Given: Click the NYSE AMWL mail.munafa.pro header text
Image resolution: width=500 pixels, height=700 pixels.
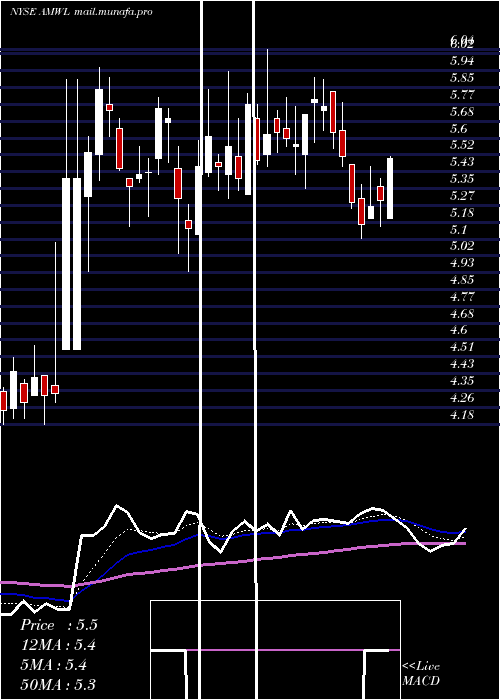Looking at the screenshot, I should tap(81, 12).
